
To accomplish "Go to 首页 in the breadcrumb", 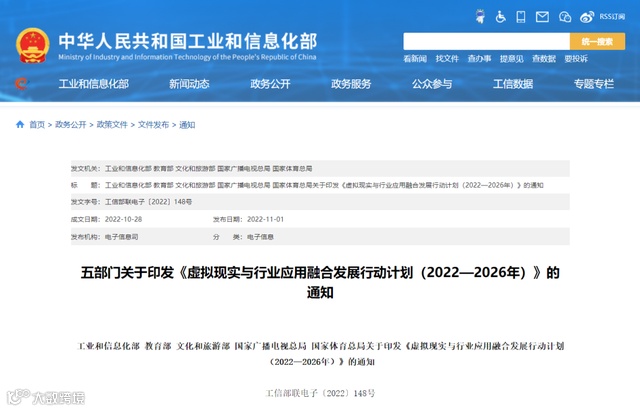I will coord(37,124).
